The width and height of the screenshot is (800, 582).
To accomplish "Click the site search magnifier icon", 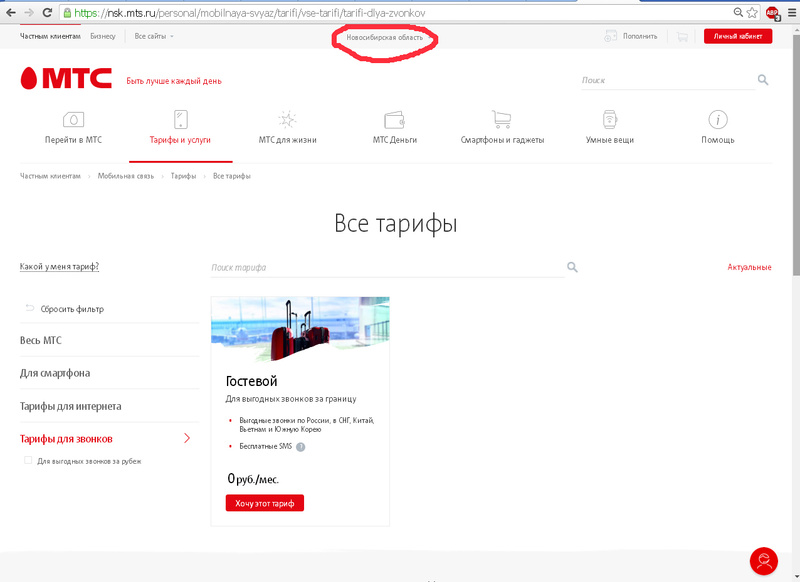I will coord(763,80).
